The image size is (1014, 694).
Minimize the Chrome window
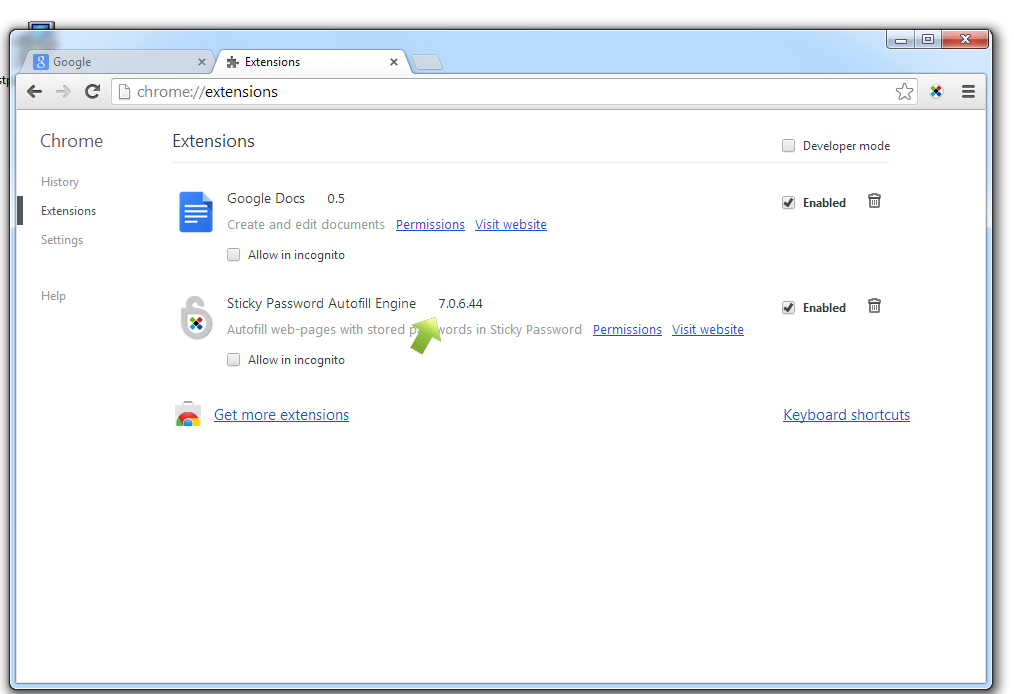tap(900, 40)
